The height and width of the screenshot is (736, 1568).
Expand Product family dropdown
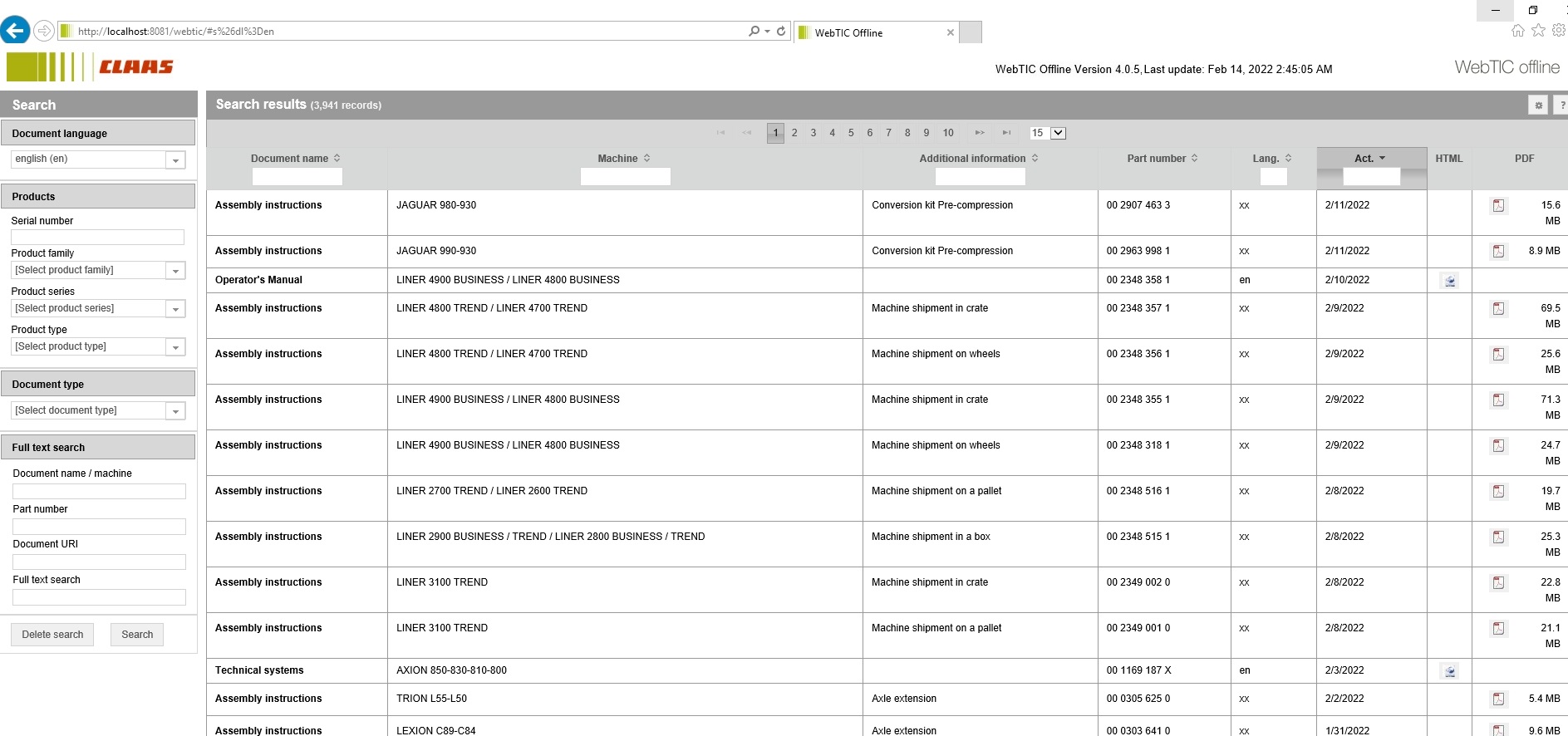pos(175,271)
